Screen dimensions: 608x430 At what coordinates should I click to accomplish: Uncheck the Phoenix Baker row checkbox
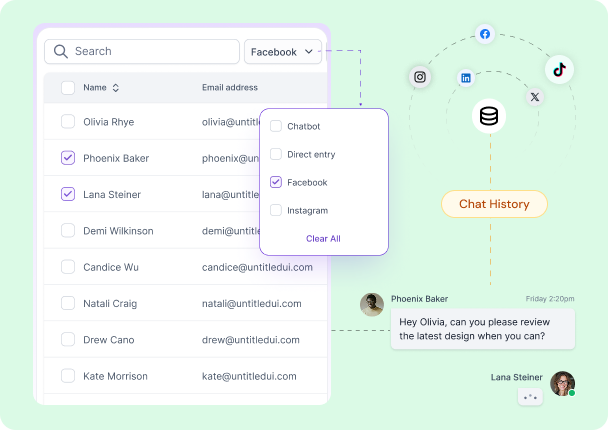(x=68, y=158)
